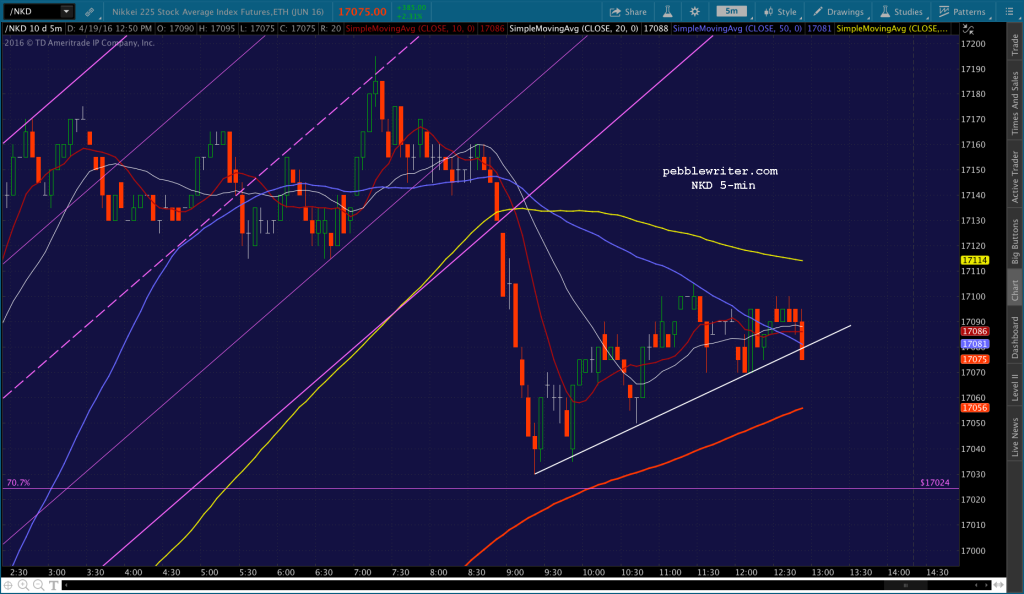The height and width of the screenshot is (594, 1024).
Task: Click the R: 20 range value
Action: [x=330, y=29]
